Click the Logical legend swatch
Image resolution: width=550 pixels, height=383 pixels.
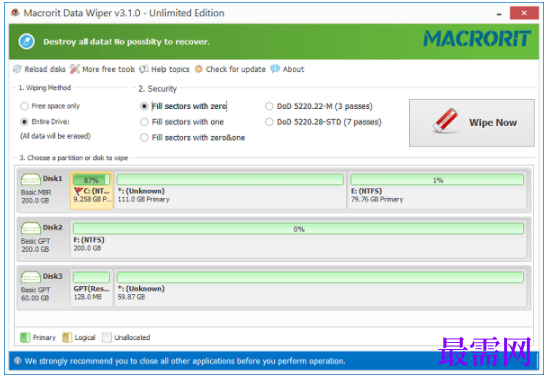67,337
